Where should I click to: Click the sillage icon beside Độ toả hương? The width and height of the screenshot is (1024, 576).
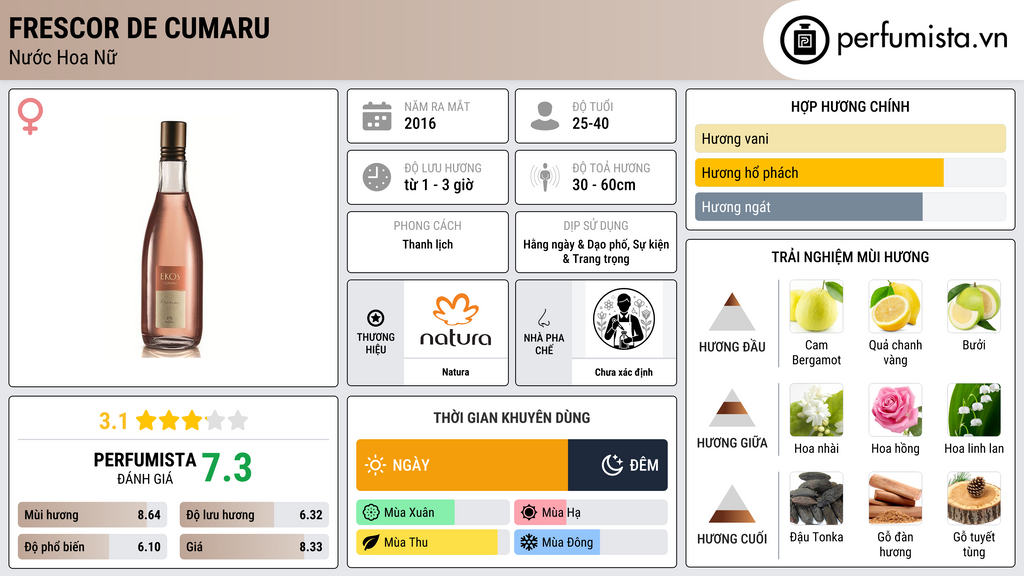pos(545,177)
